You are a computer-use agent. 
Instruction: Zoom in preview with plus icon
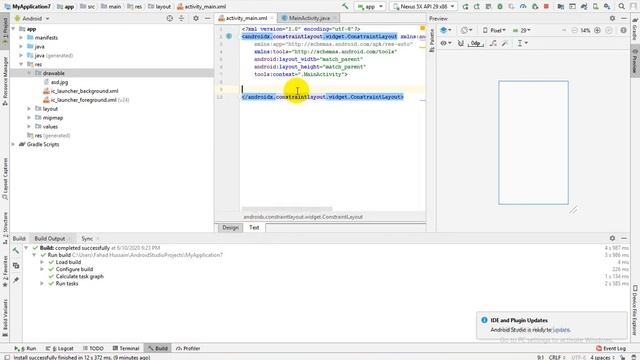coord(597,30)
